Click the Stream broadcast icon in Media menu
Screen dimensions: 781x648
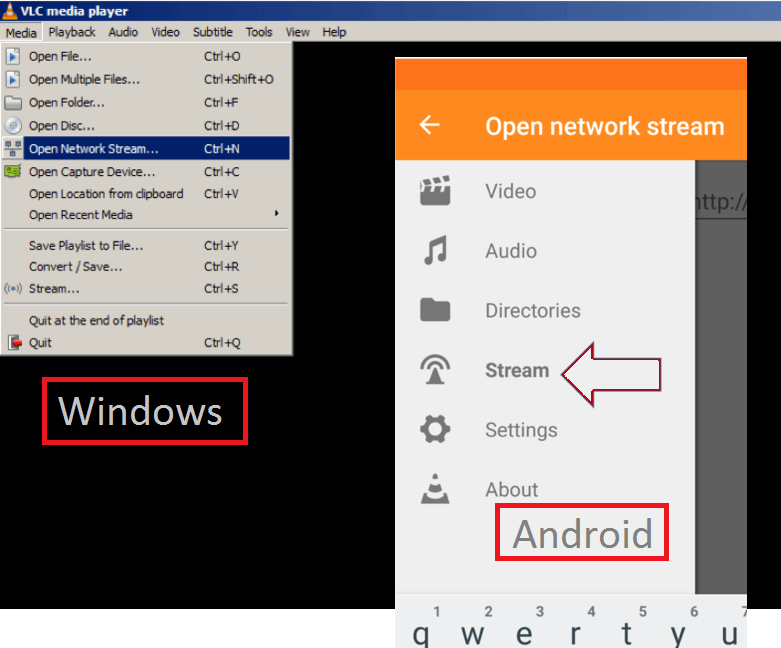[13, 288]
